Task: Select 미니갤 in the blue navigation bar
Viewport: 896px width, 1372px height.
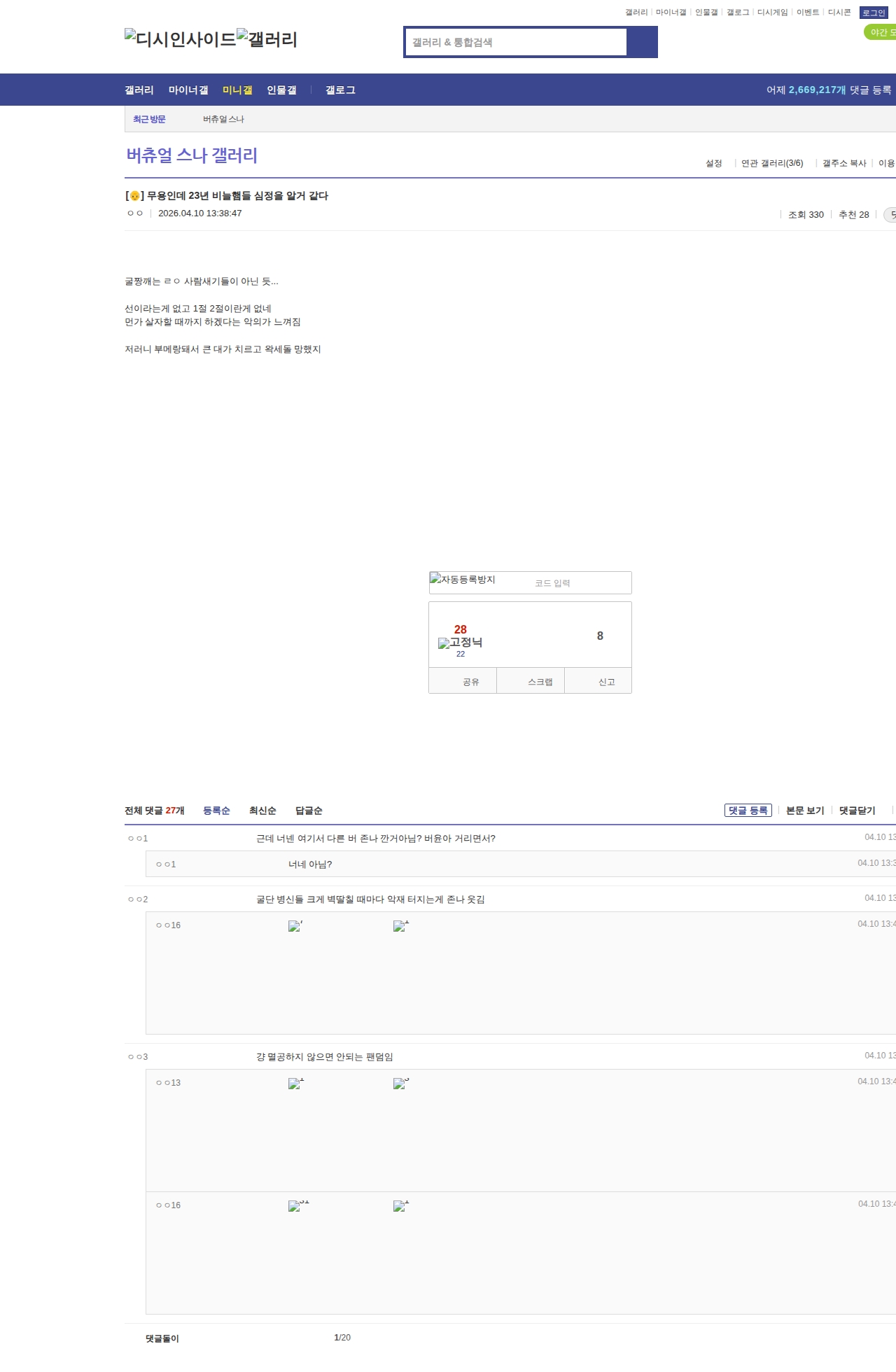Action: 237,90
